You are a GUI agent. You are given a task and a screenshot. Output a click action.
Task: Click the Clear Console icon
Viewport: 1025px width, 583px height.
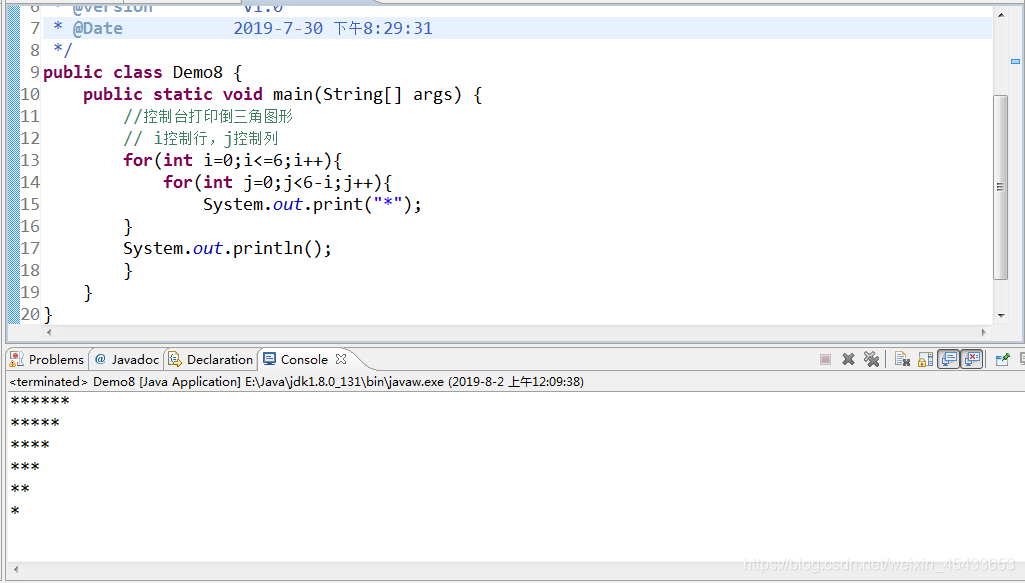[902, 359]
